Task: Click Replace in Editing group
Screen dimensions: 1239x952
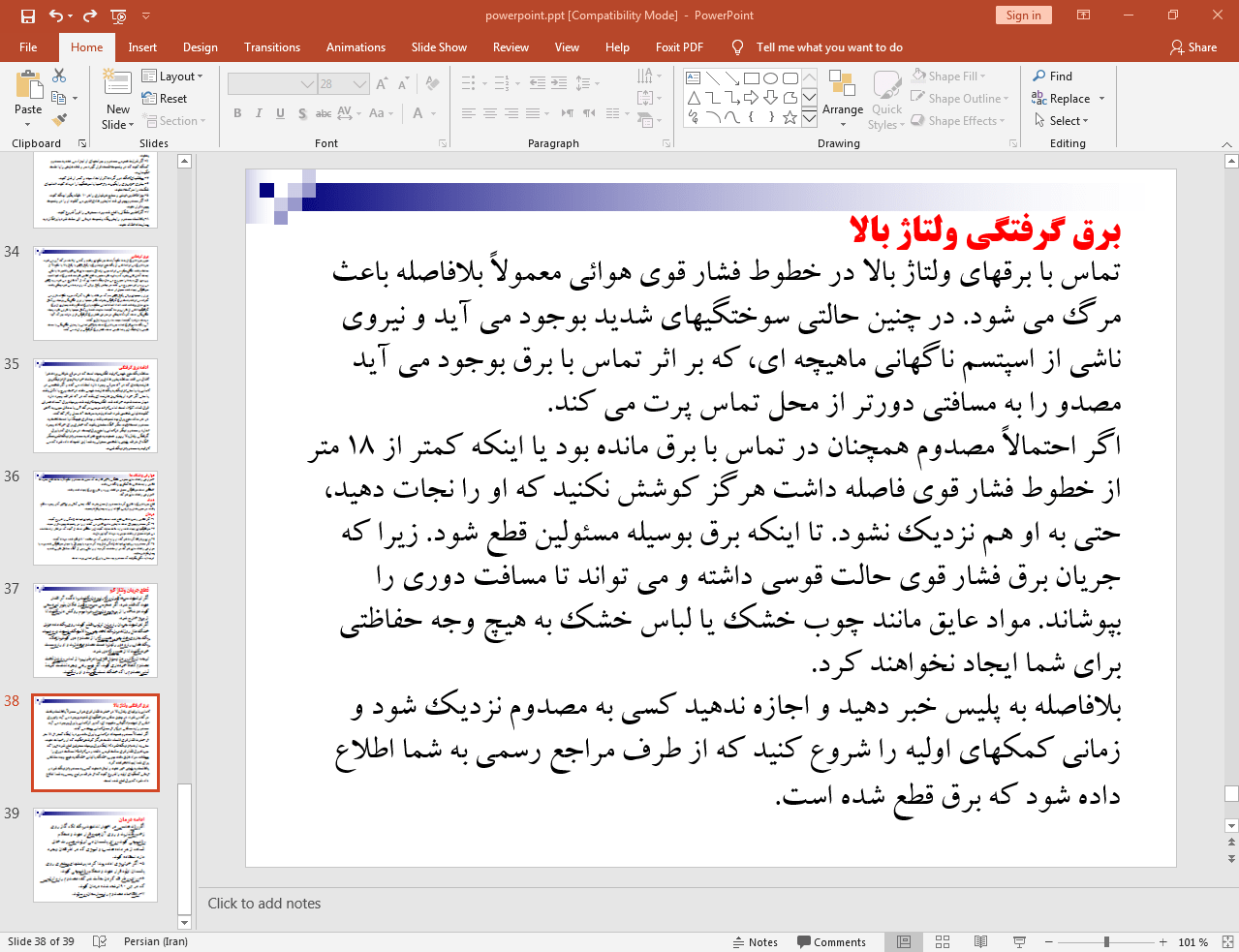Action: [1069, 98]
